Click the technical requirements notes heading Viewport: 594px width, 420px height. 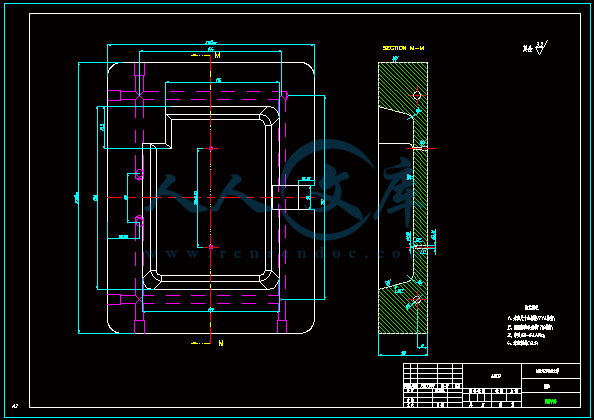coord(532,308)
